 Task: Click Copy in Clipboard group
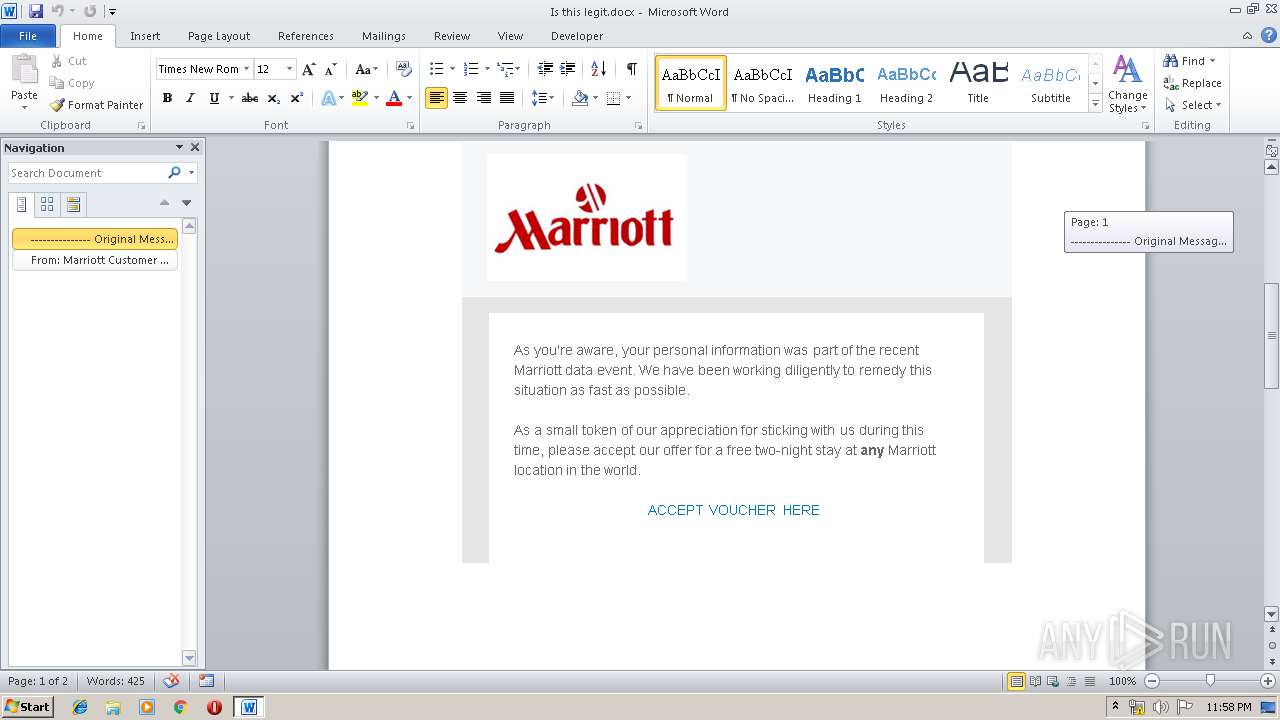tap(72, 83)
